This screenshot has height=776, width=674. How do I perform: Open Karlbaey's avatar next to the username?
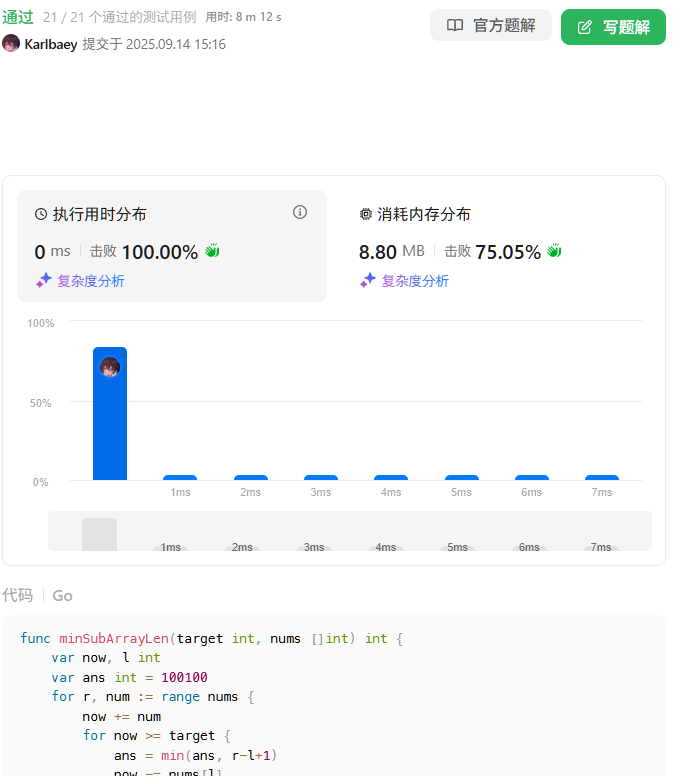pos(11,44)
